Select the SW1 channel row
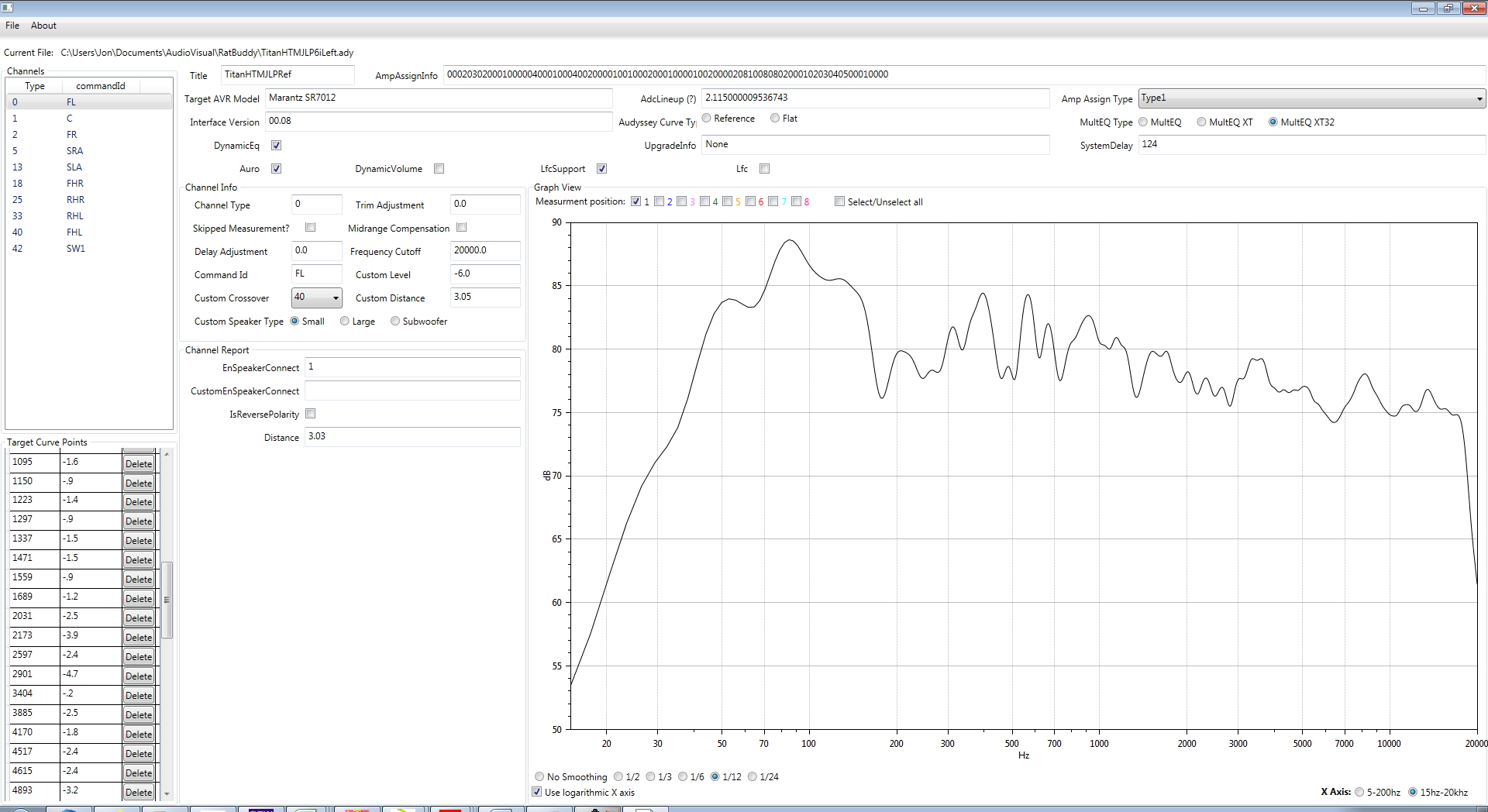The width and height of the screenshot is (1488, 812). [x=75, y=249]
